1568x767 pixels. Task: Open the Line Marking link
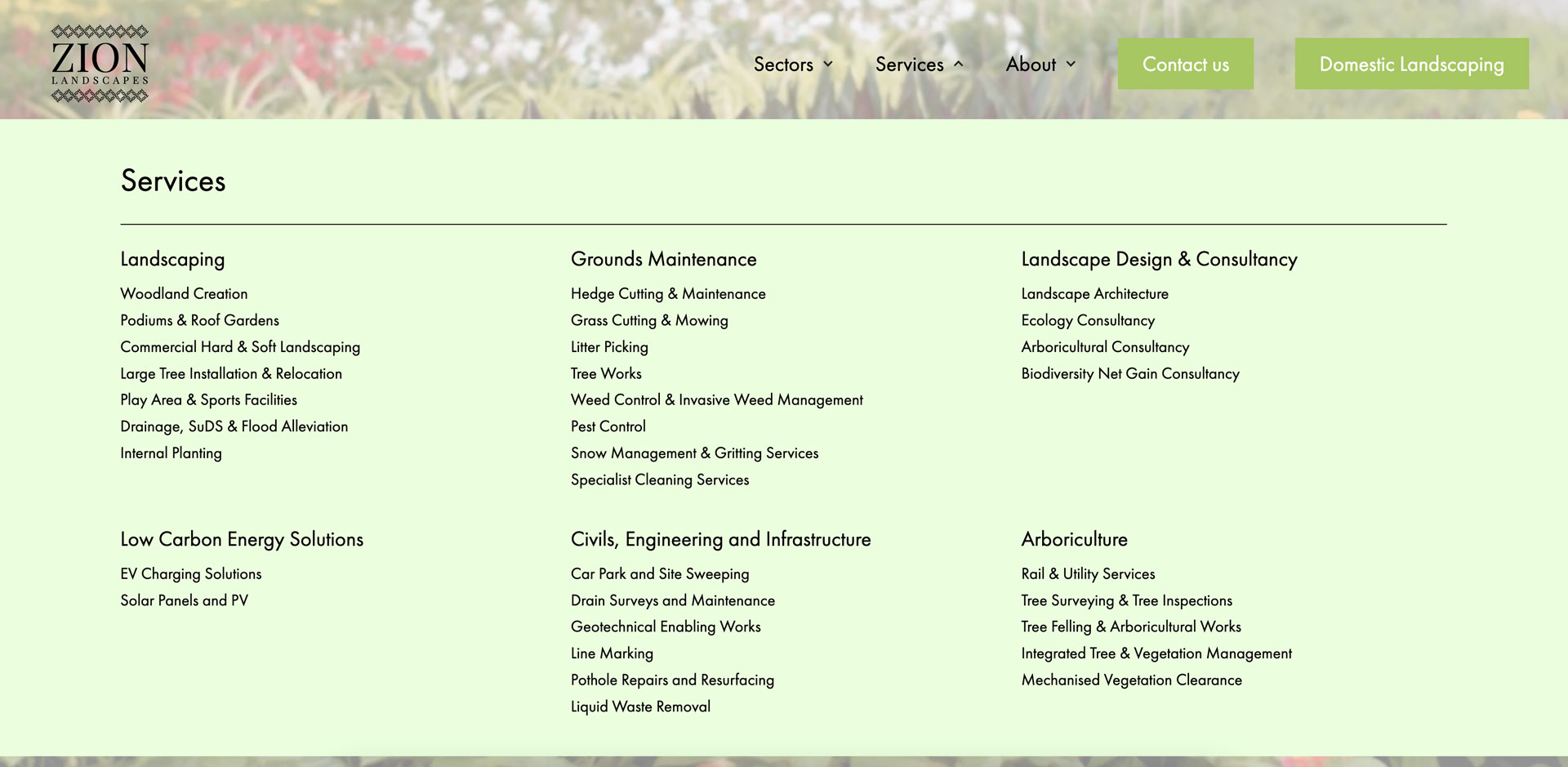(x=612, y=653)
